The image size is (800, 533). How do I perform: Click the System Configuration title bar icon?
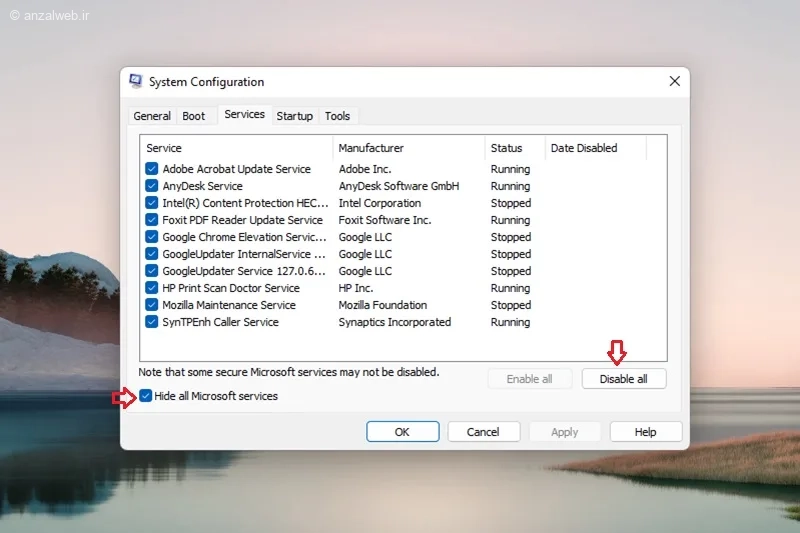[x=135, y=82]
